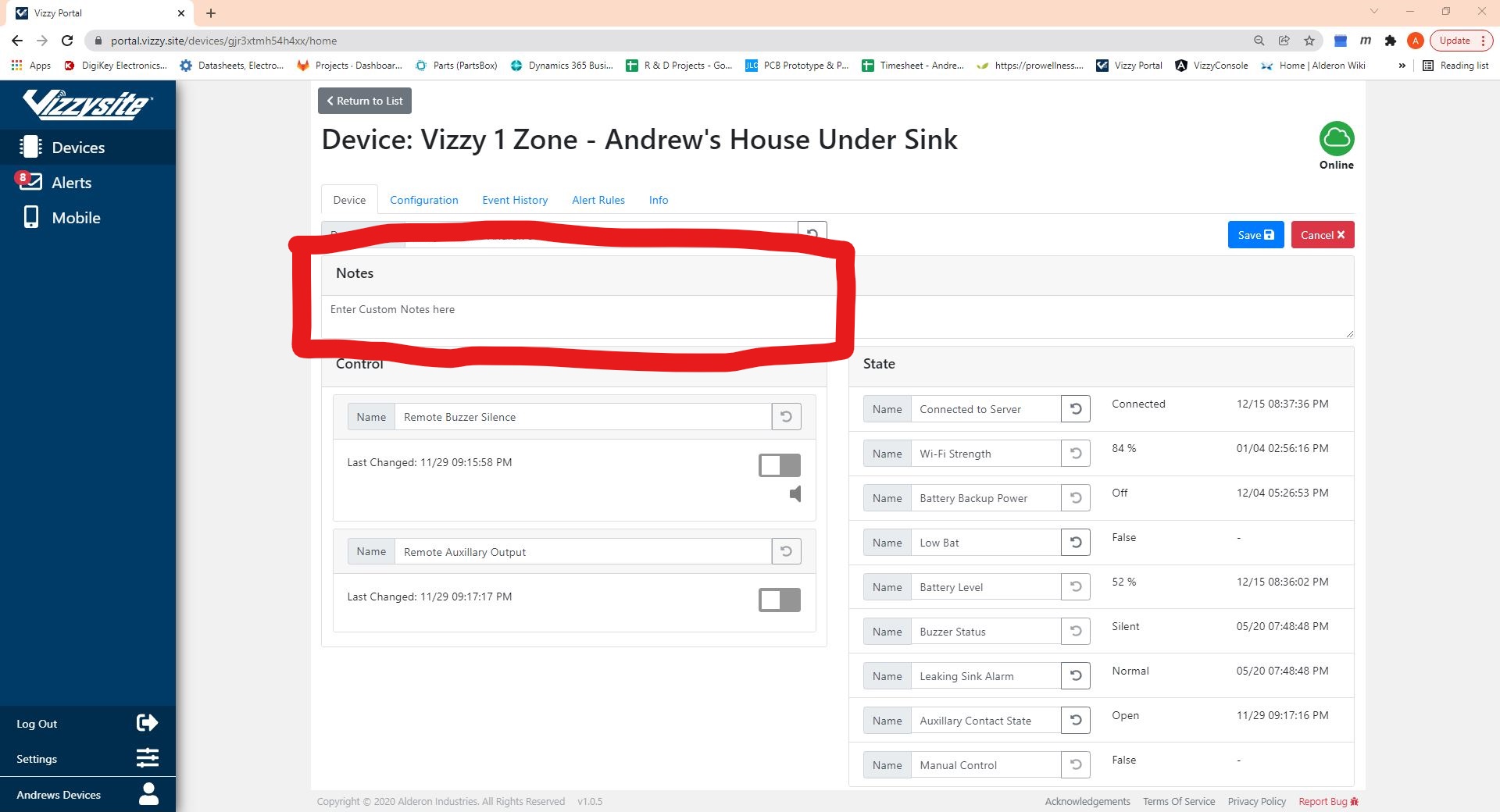
Task: Switch to the Alert Rules tab
Action: pyautogui.click(x=598, y=200)
